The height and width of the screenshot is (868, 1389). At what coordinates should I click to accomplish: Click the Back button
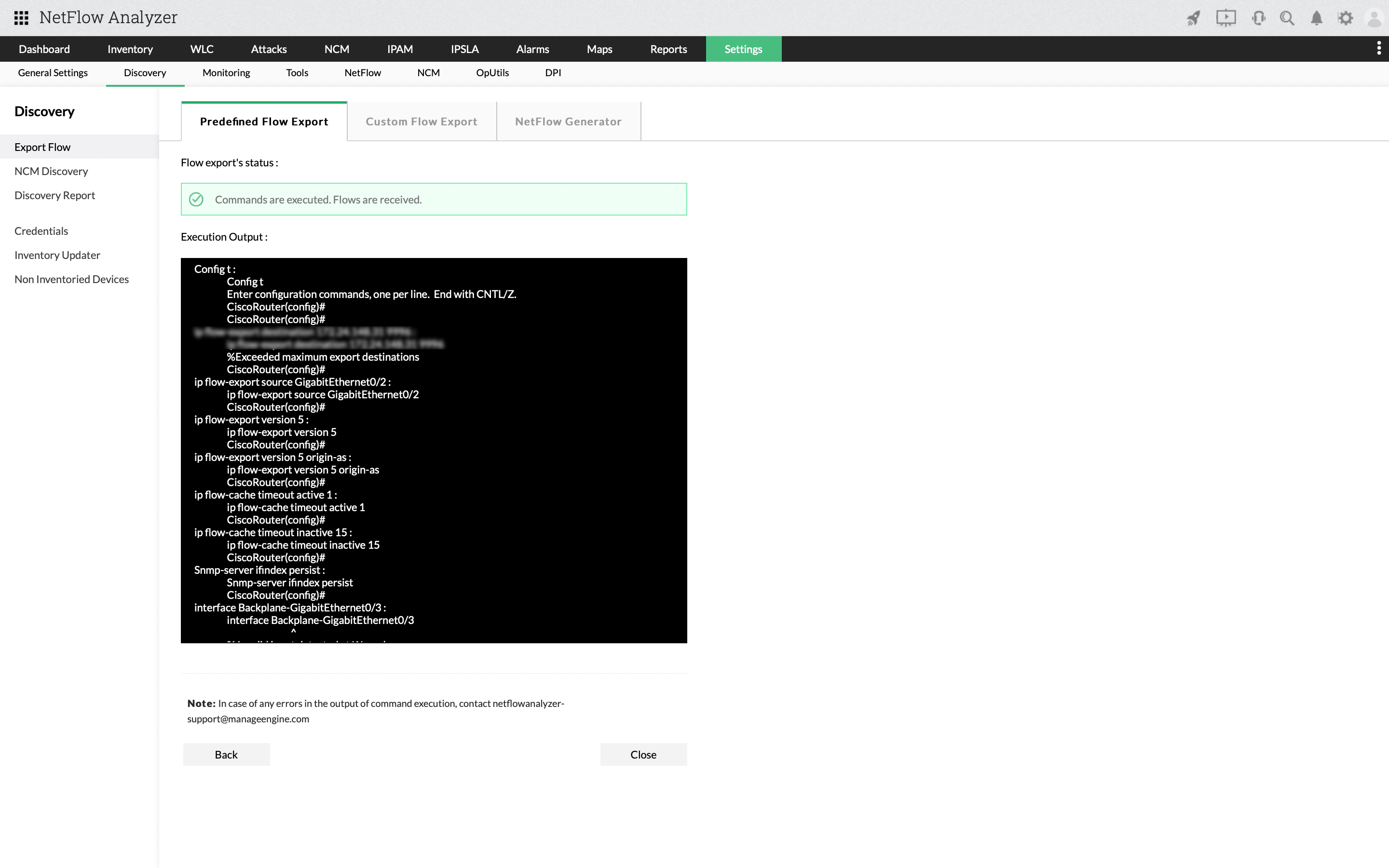226,754
